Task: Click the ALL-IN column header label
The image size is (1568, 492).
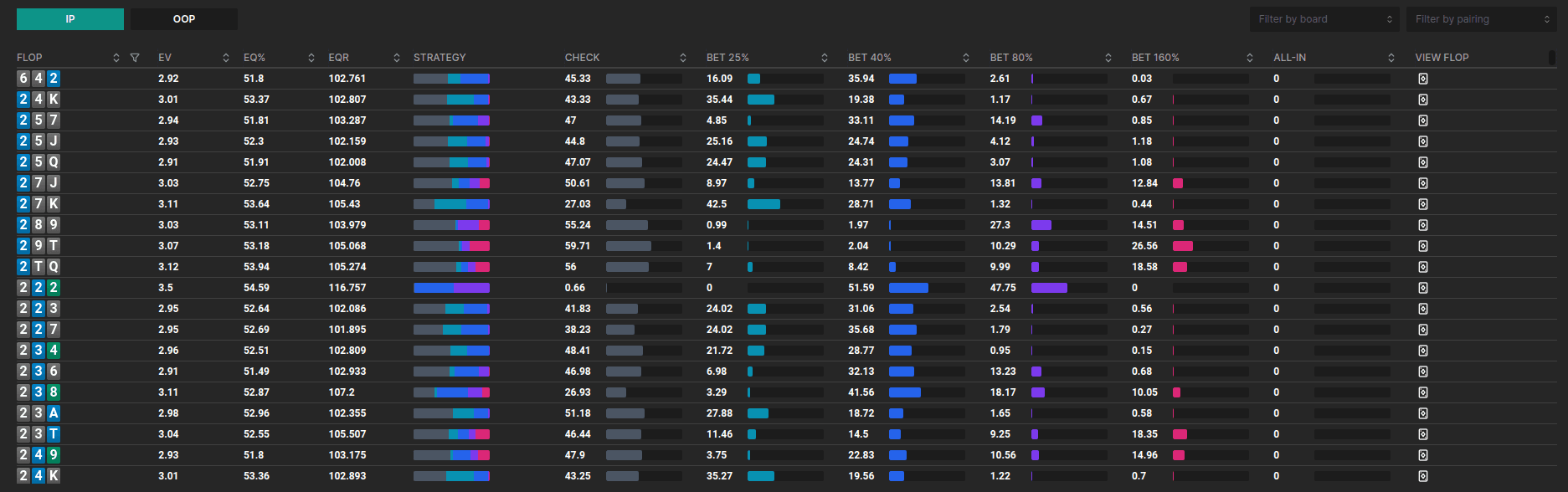Action: [1289, 58]
